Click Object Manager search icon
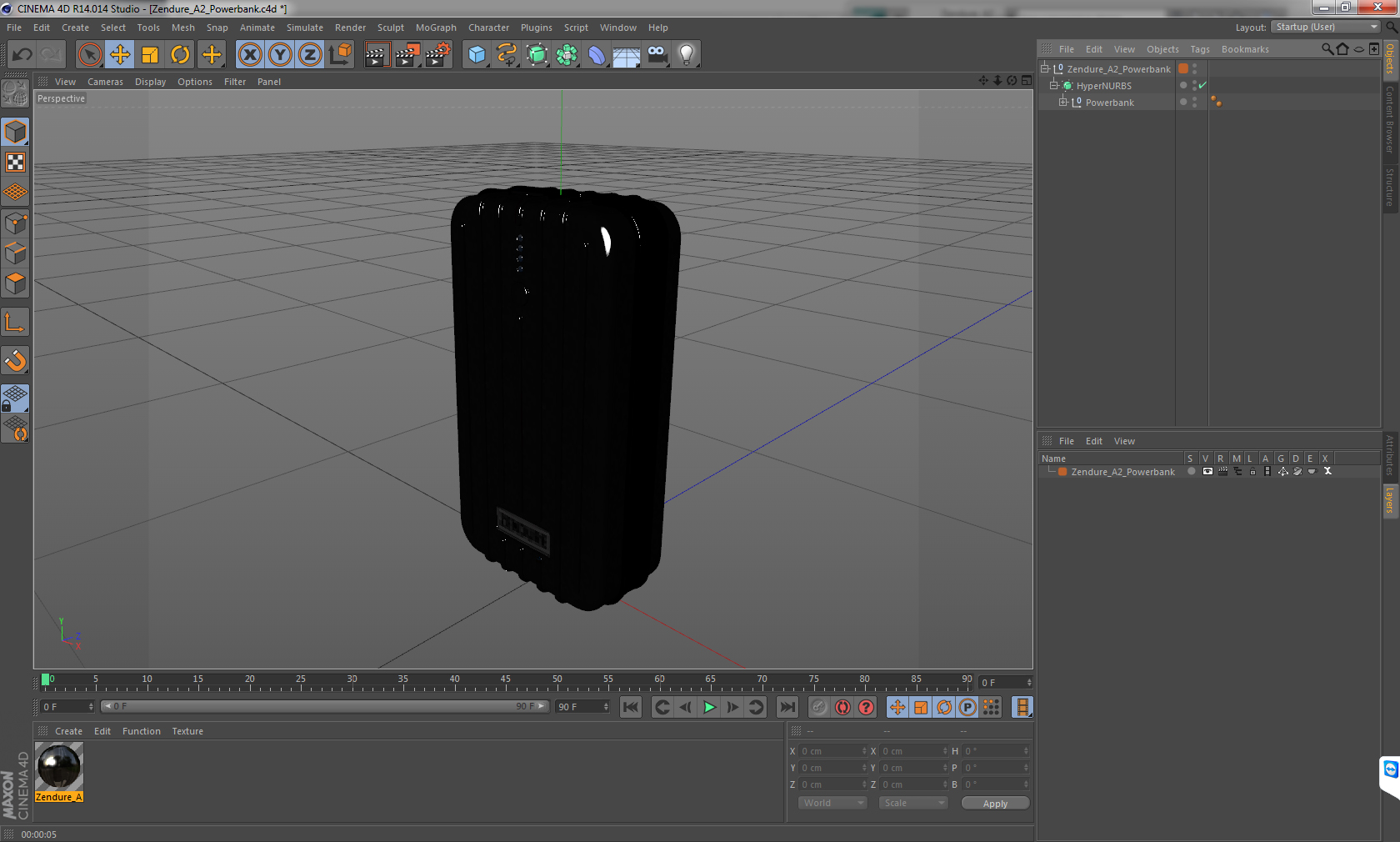This screenshot has height=842, width=1400. 1327,49
